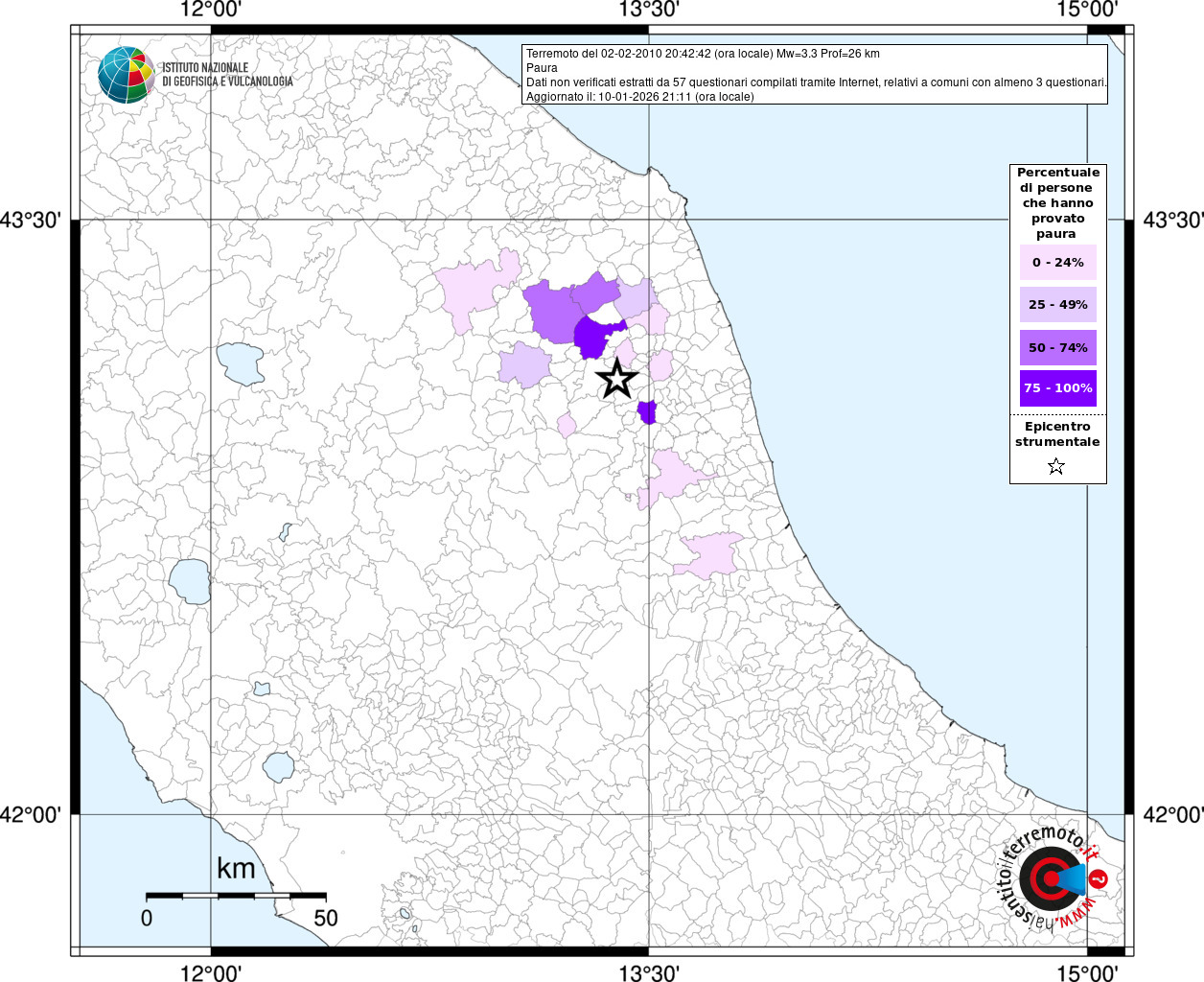Click the 'Epicentro strumentale' legend label
The width and height of the screenshot is (1204, 982).
point(1057,434)
